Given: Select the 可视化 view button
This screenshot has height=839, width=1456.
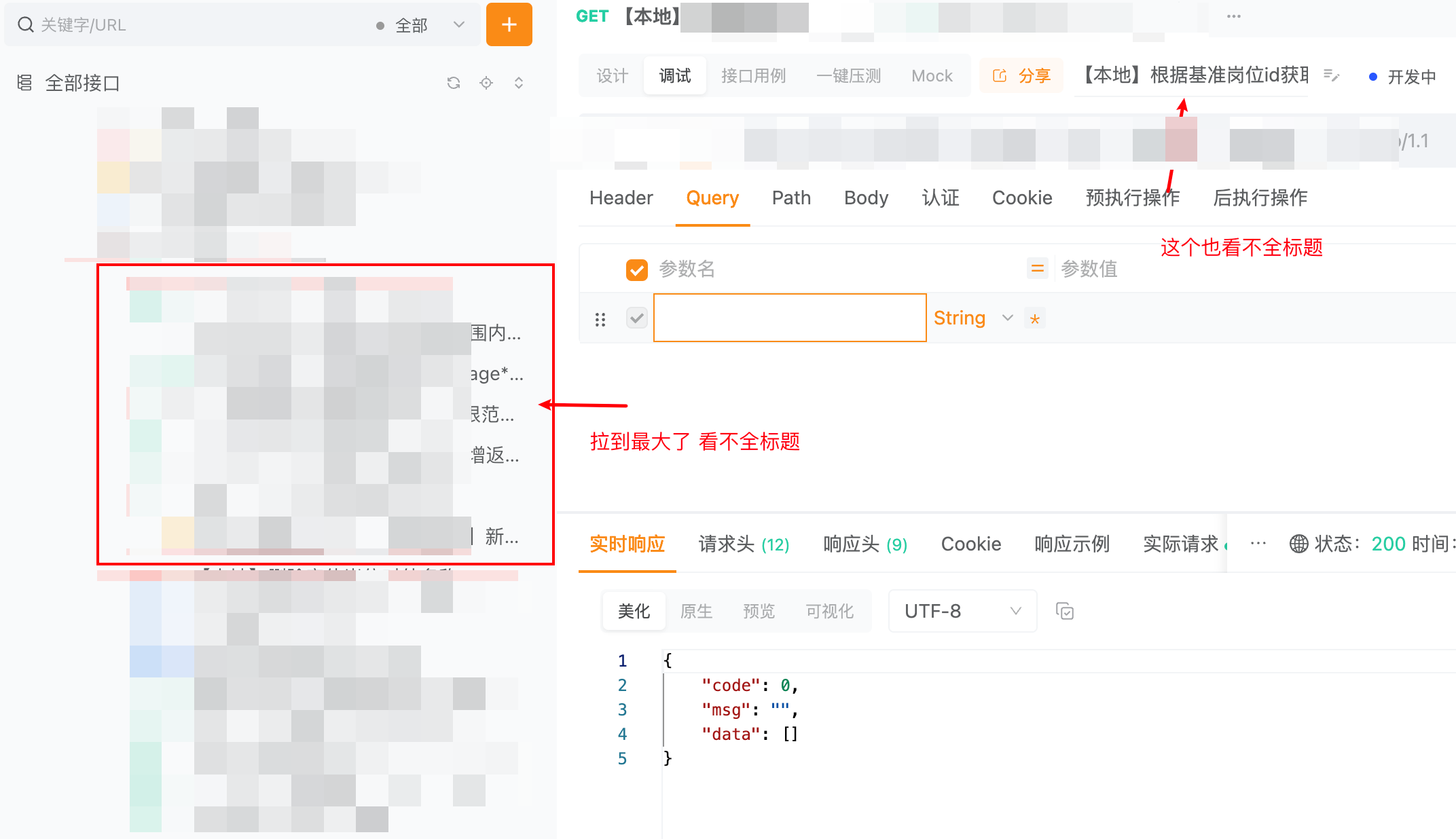Looking at the screenshot, I should (829, 611).
